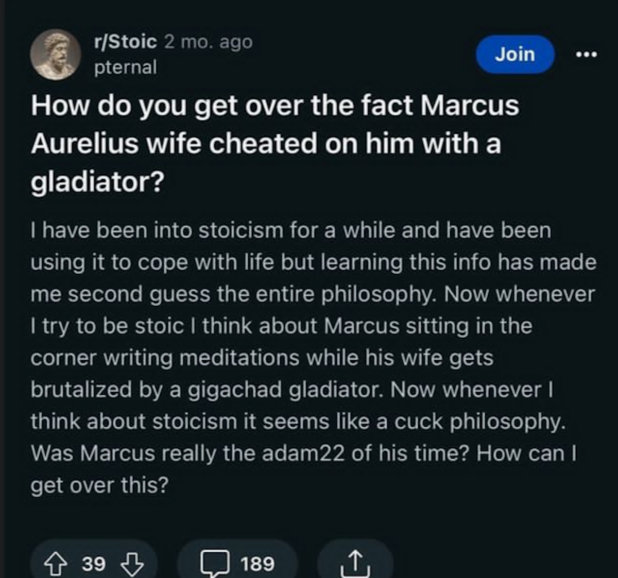This screenshot has height=578, width=618.
Task: Click the 189 comments count
Action: 257,563
